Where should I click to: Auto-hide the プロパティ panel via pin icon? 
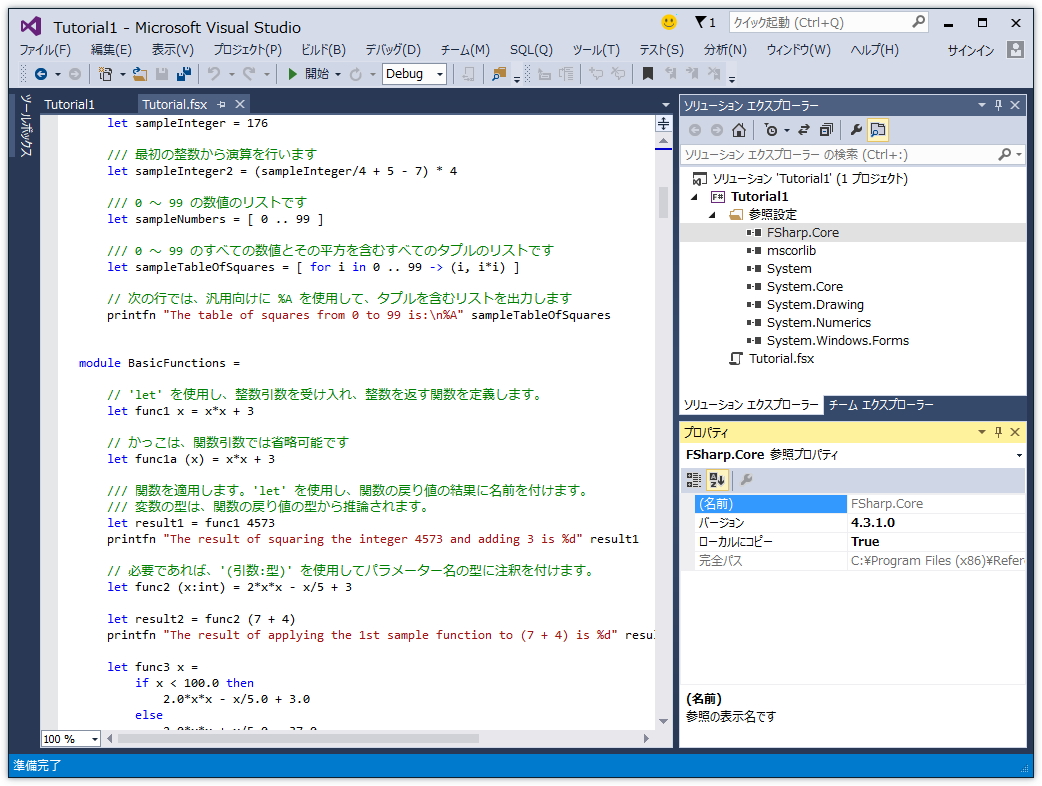998,432
